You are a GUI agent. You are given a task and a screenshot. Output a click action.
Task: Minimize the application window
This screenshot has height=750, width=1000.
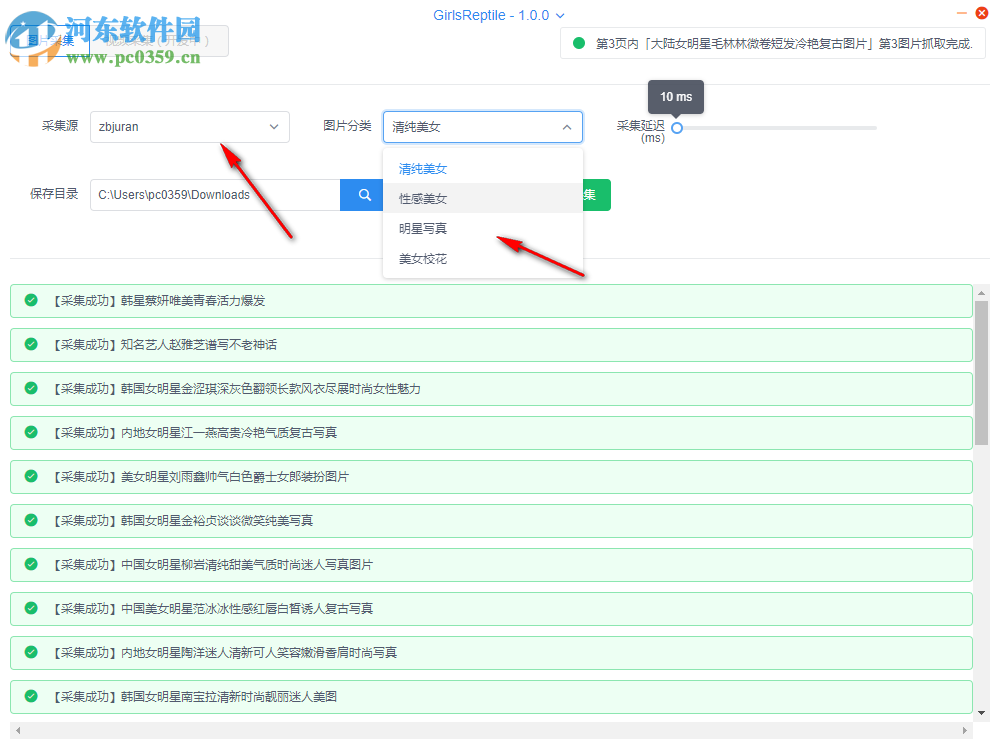tap(962, 13)
